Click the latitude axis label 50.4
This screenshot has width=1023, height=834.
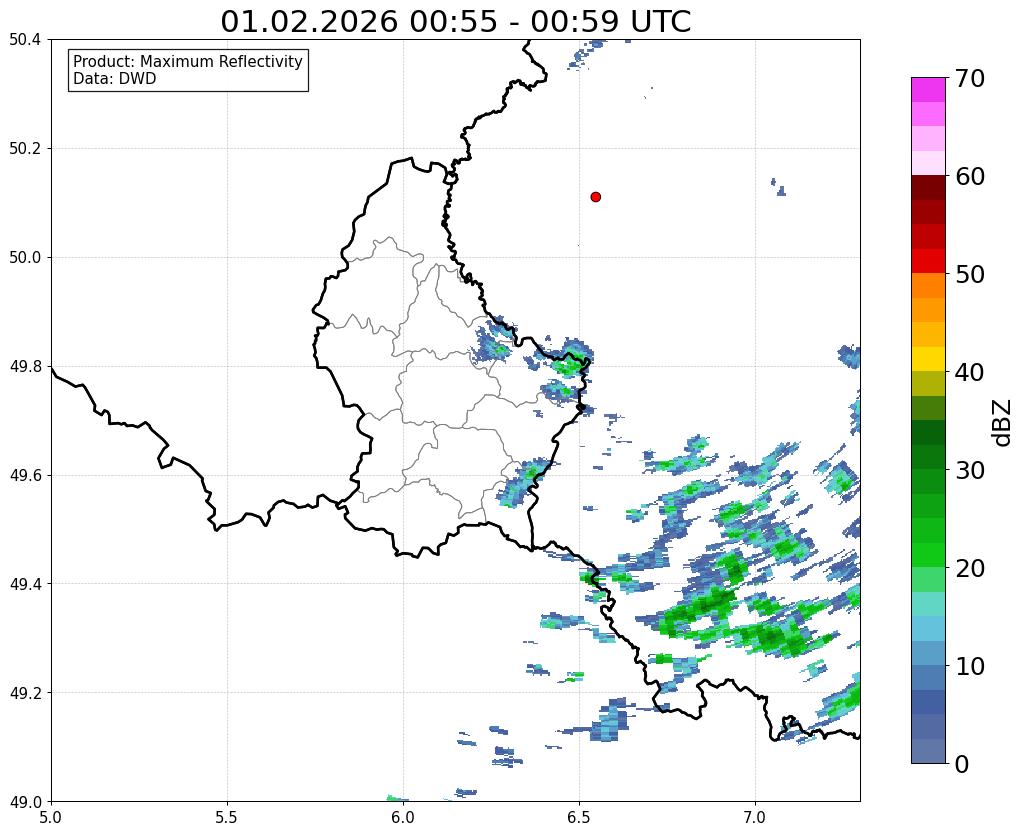[x=25, y=40]
